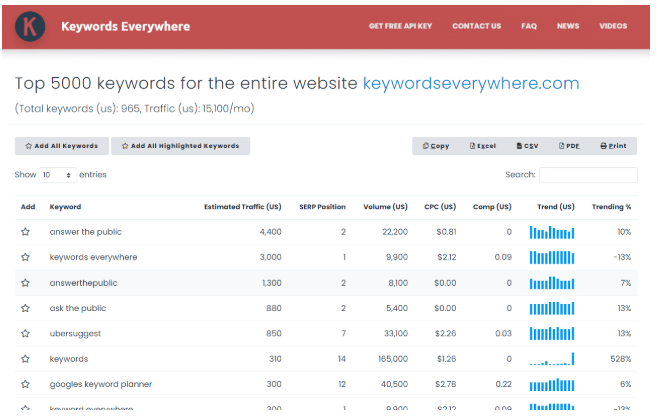This screenshot has width=658, height=418.
Task: Star the 'answer the public' keyword
Action: click(26, 232)
